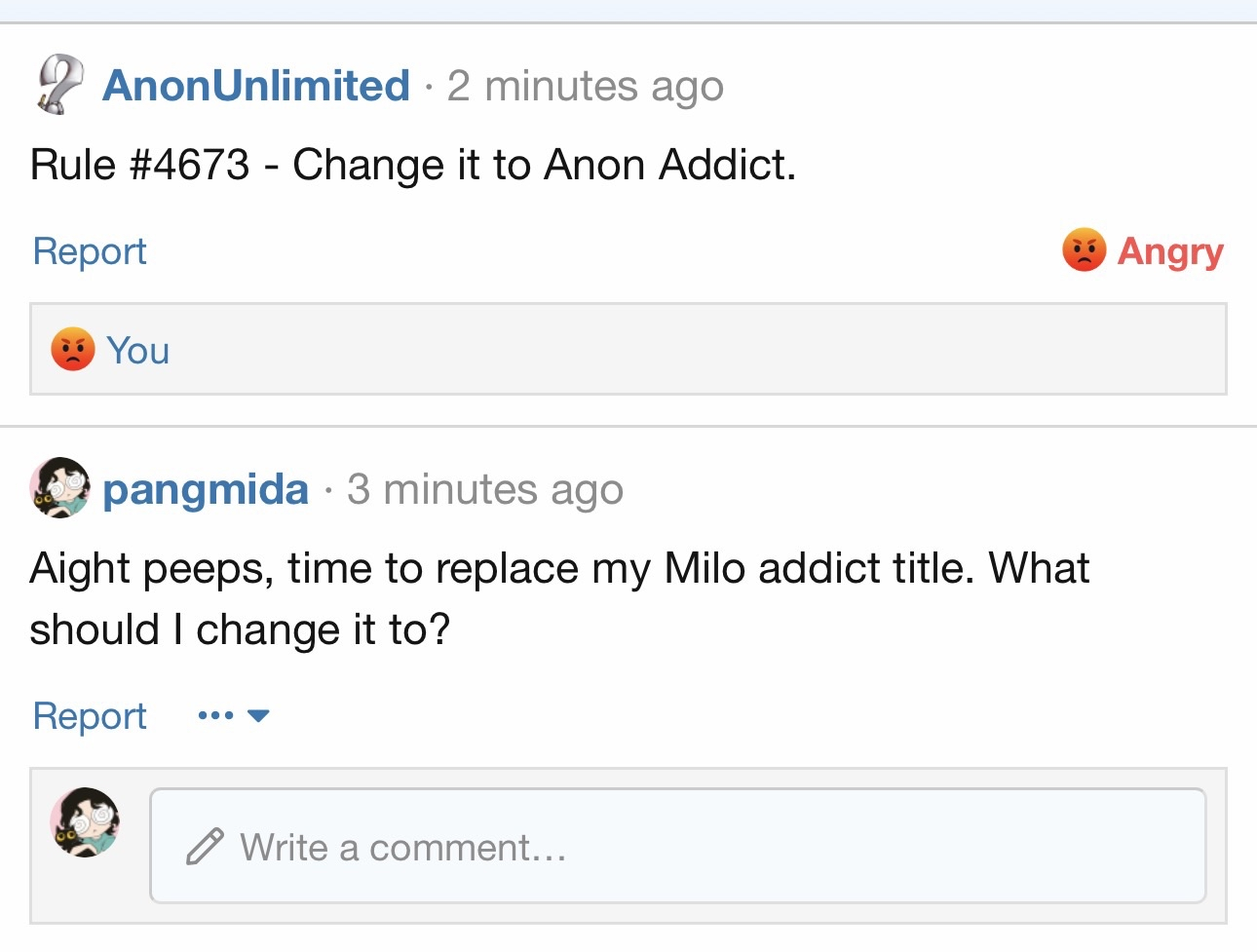Click the angry emoji beside Angry label

1084,250
